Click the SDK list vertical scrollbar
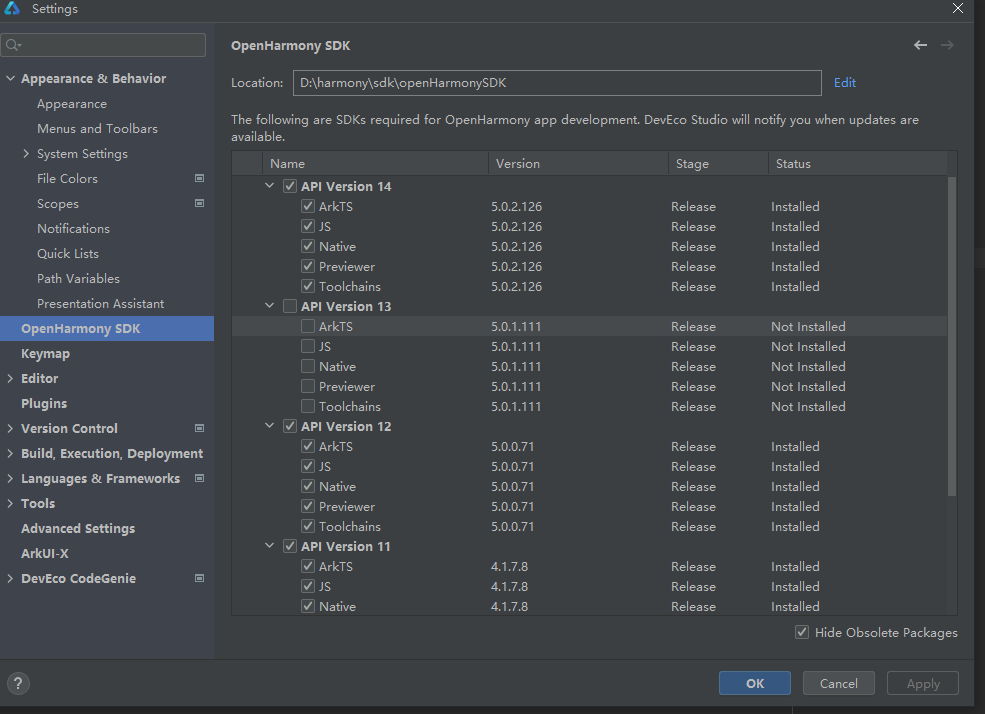985x714 pixels. (x=952, y=336)
